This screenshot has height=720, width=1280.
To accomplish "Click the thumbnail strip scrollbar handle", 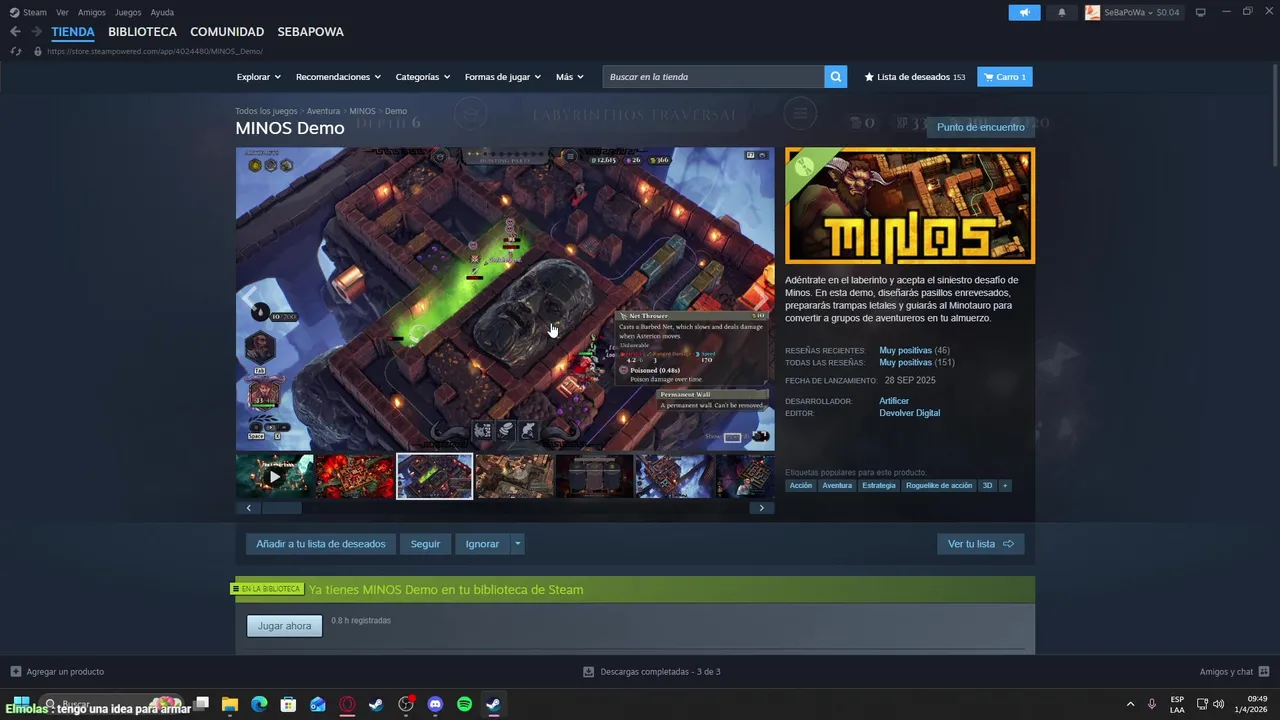I will point(282,508).
